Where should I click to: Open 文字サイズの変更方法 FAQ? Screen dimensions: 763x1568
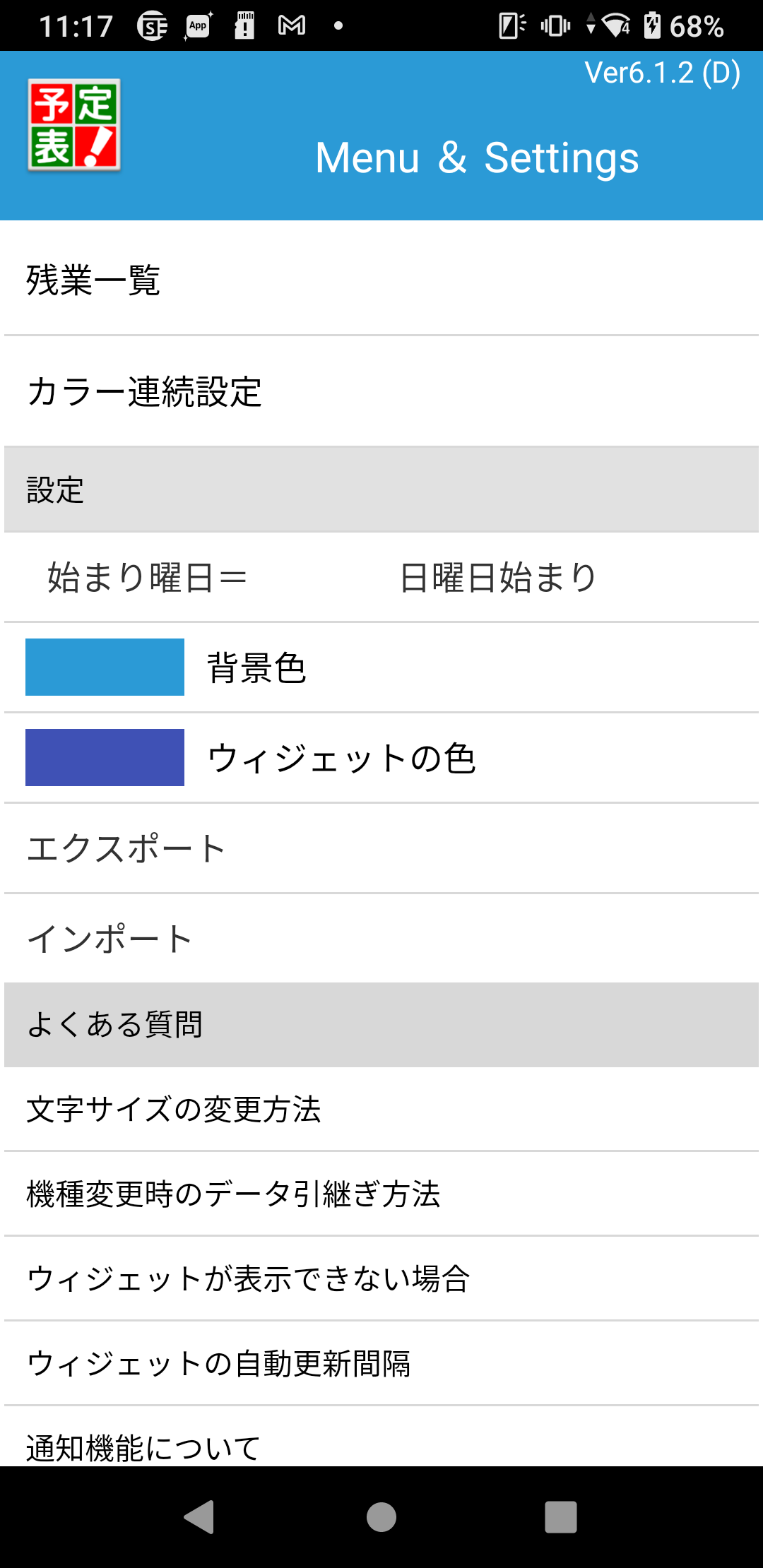click(x=381, y=1109)
